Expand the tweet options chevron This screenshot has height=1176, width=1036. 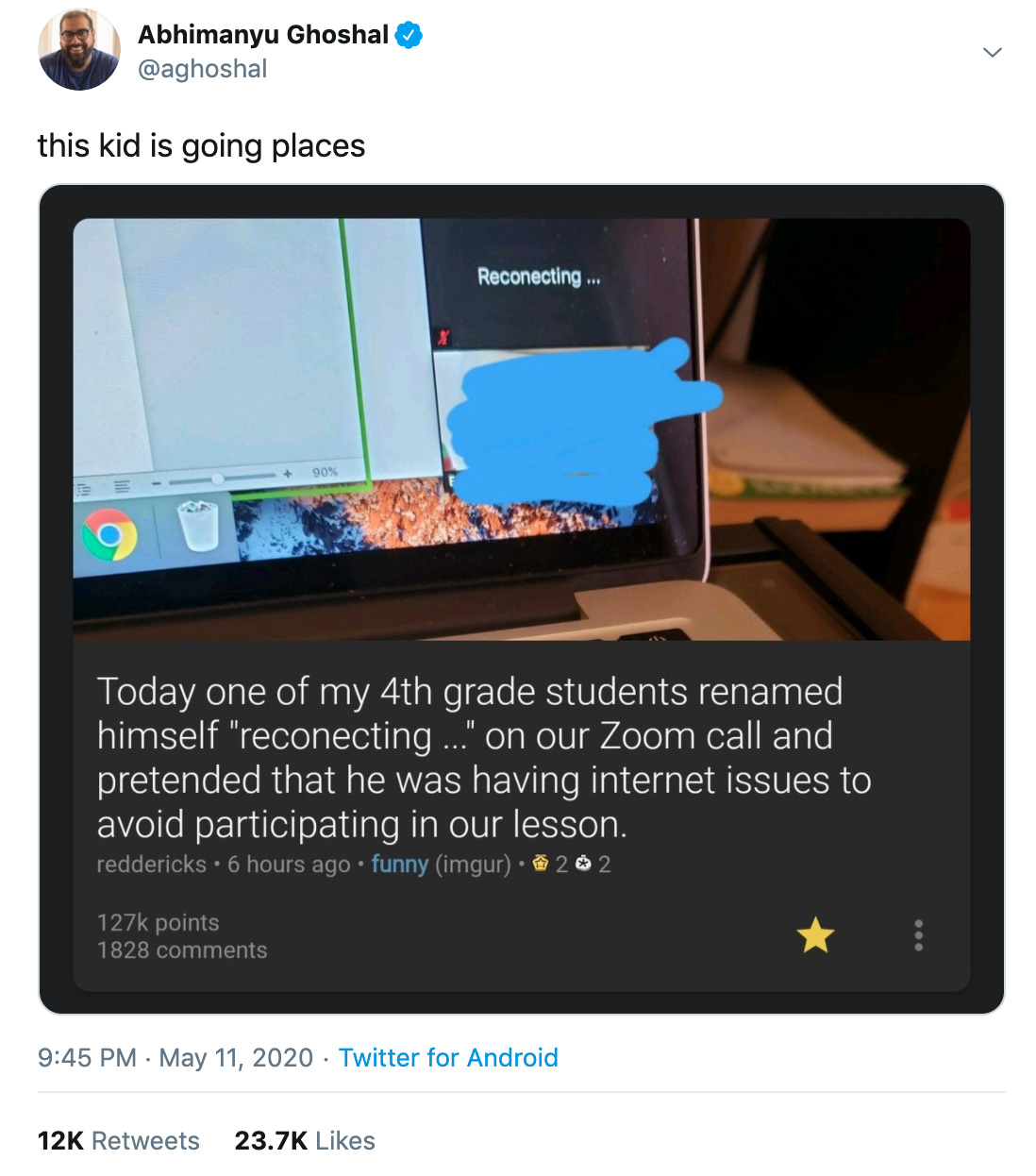(992, 52)
